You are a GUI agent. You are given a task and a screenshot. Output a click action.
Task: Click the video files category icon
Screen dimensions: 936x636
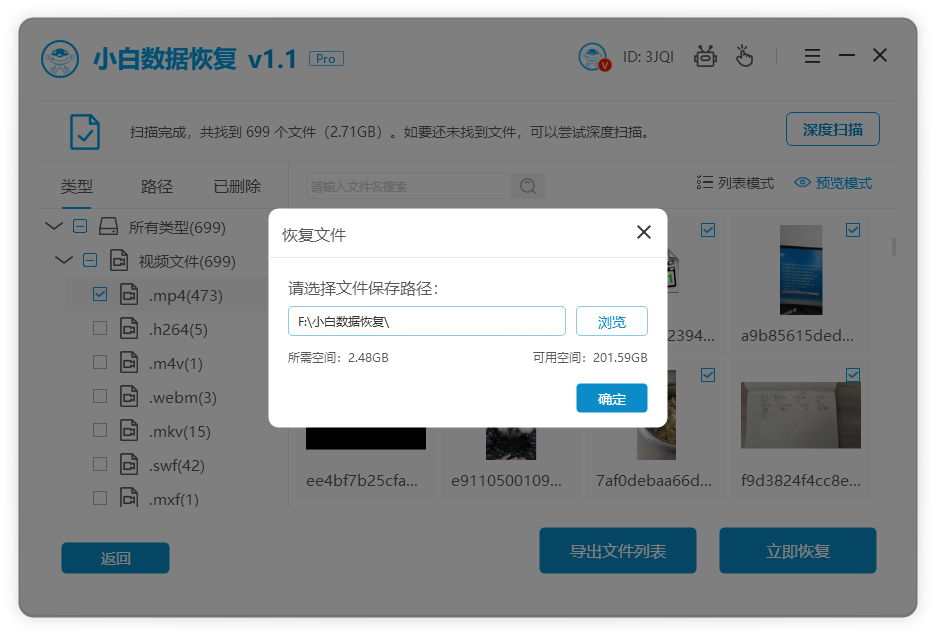(x=119, y=260)
